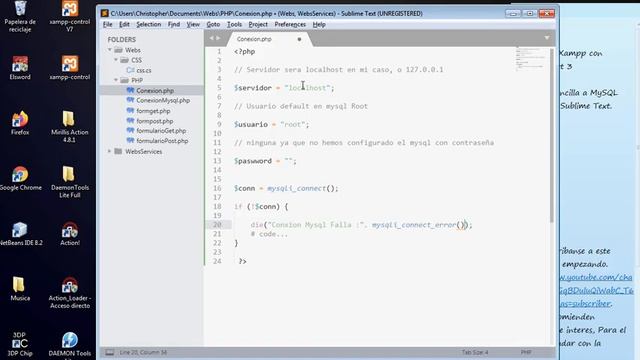Click the $pasword variable on line 13
Screen dimensions: 640x360
253,161
